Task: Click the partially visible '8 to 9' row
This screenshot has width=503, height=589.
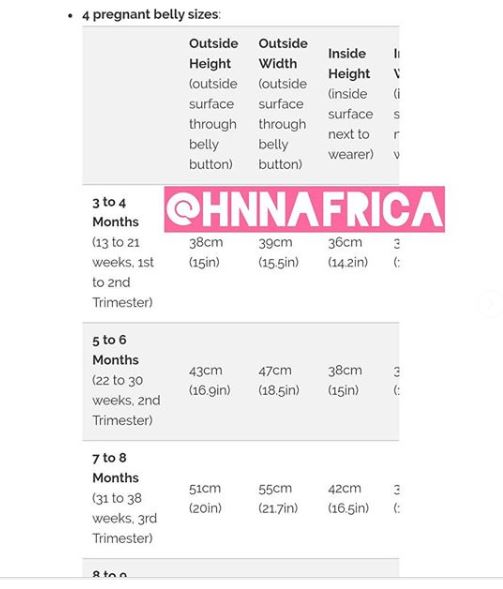Action: [240, 568]
